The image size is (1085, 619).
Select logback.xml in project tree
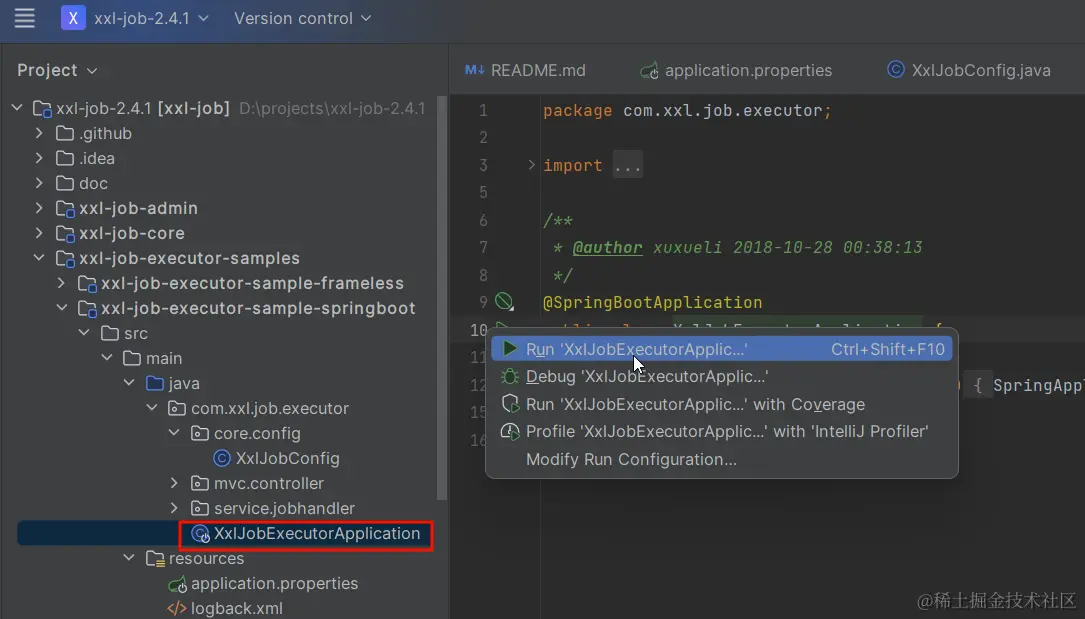pos(237,608)
